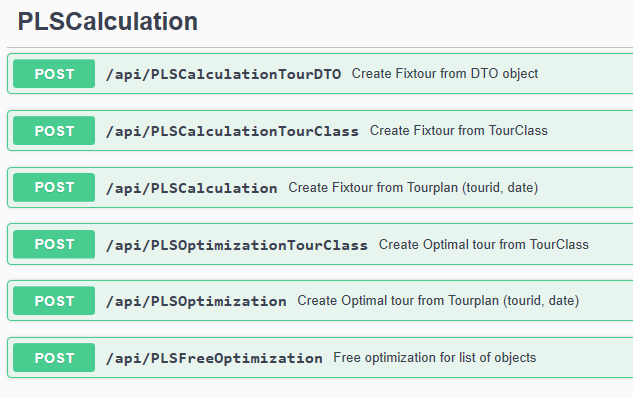Click POST badge for PLSCalculationTourDTO
Image resolution: width=633 pixels, height=398 pixels.
[54, 74]
